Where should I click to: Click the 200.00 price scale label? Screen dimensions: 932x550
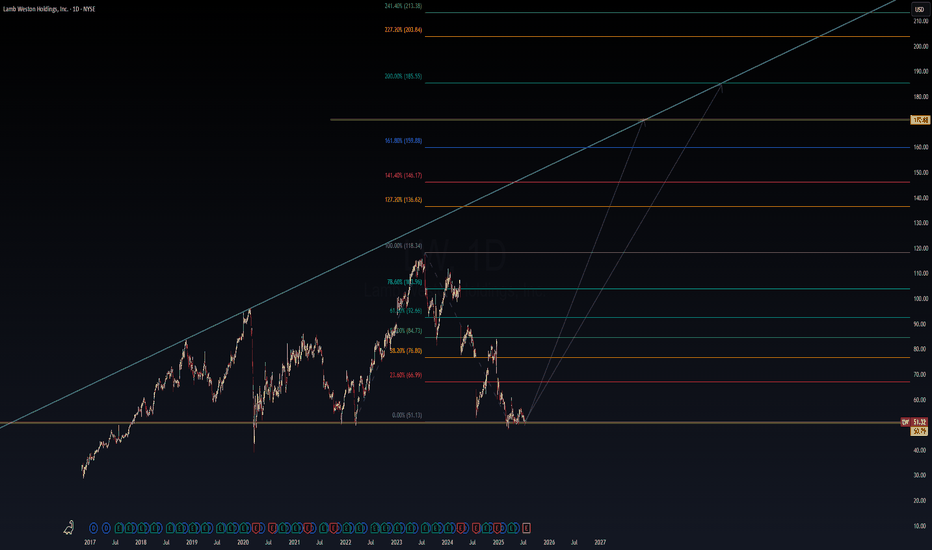pyautogui.click(x=921, y=46)
